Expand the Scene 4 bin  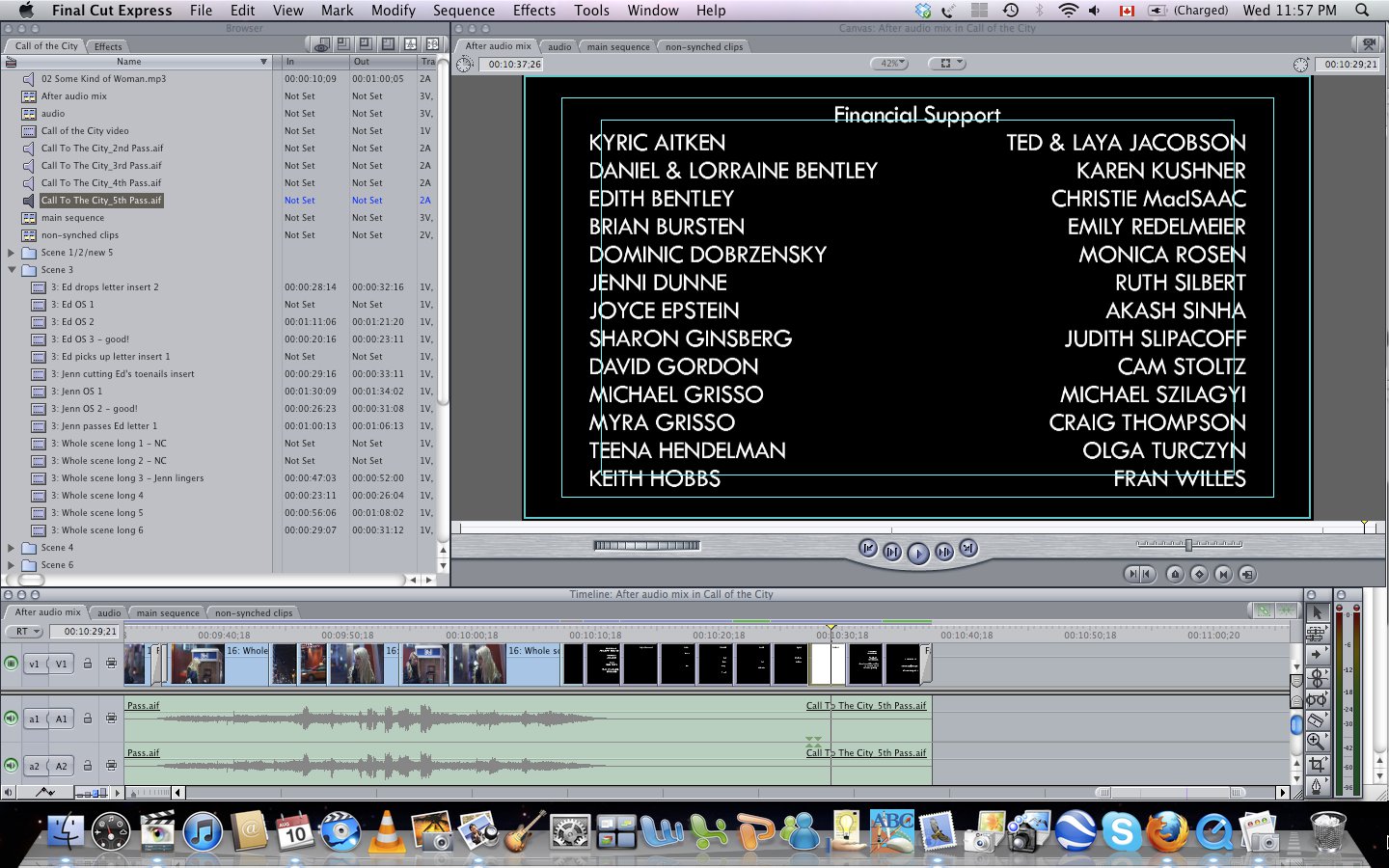(12, 548)
